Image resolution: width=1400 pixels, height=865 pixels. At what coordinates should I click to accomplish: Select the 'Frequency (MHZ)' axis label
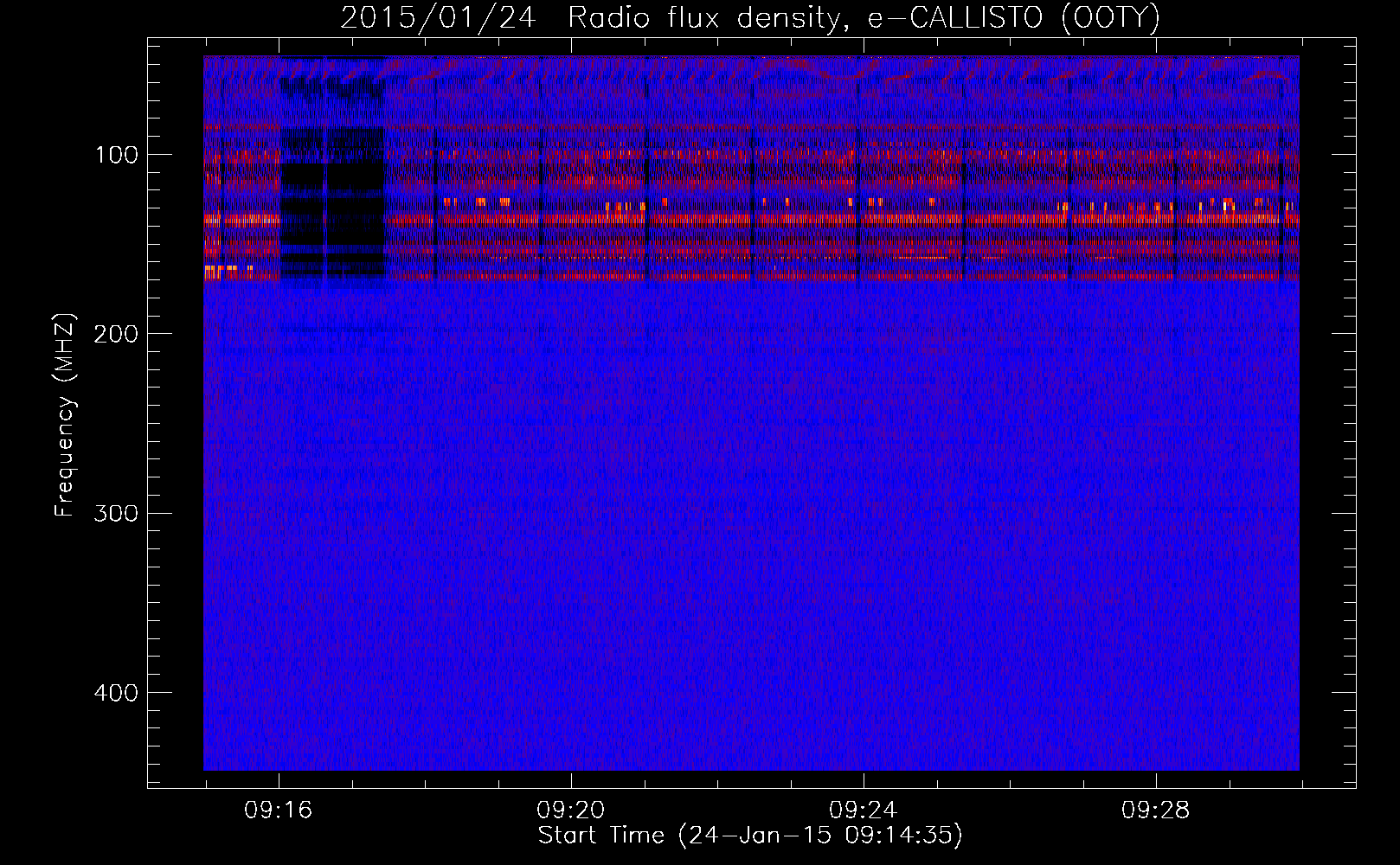coord(64,415)
